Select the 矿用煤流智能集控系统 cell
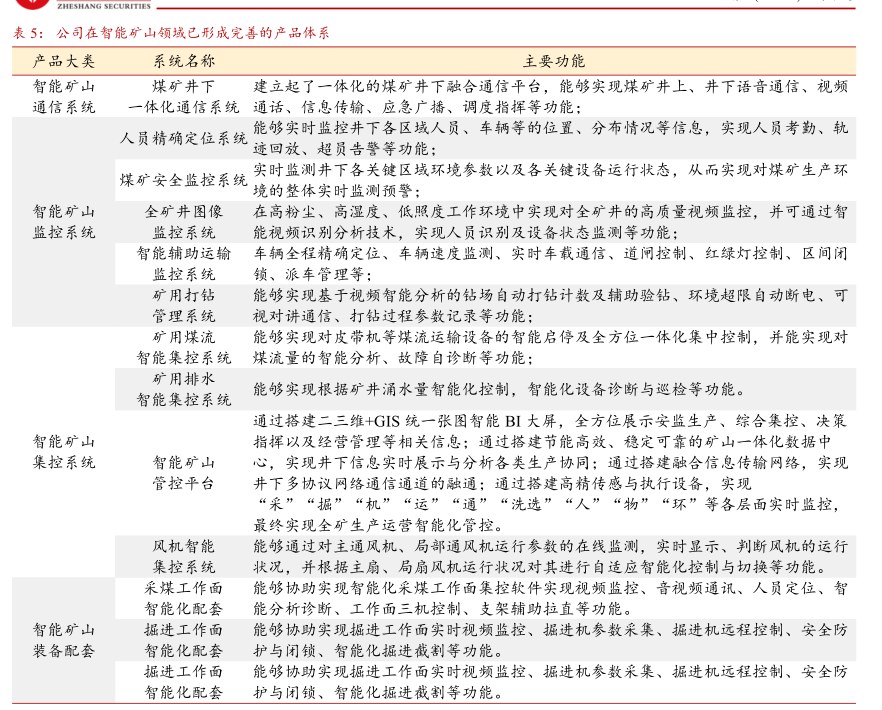The height and width of the screenshot is (710, 882). click(183, 347)
